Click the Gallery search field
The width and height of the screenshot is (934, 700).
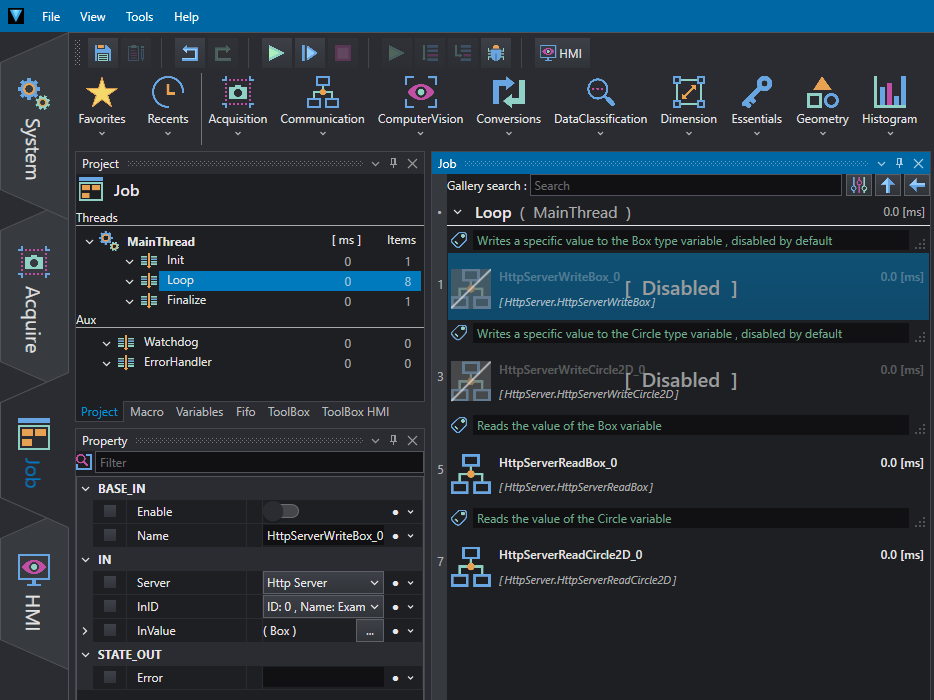point(686,186)
